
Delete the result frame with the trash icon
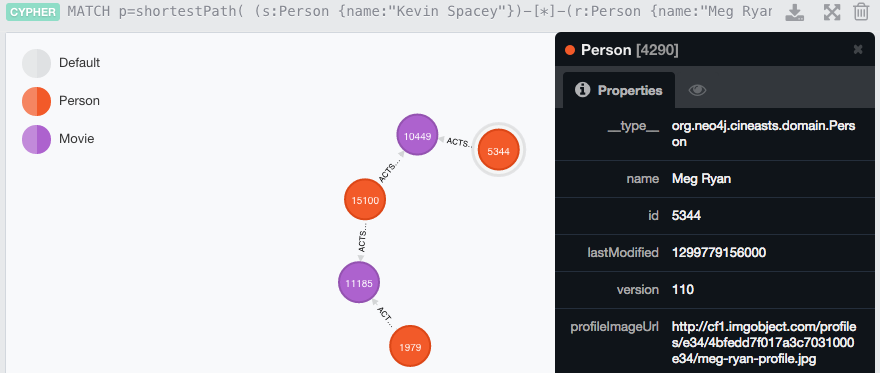[x=861, y=12]
